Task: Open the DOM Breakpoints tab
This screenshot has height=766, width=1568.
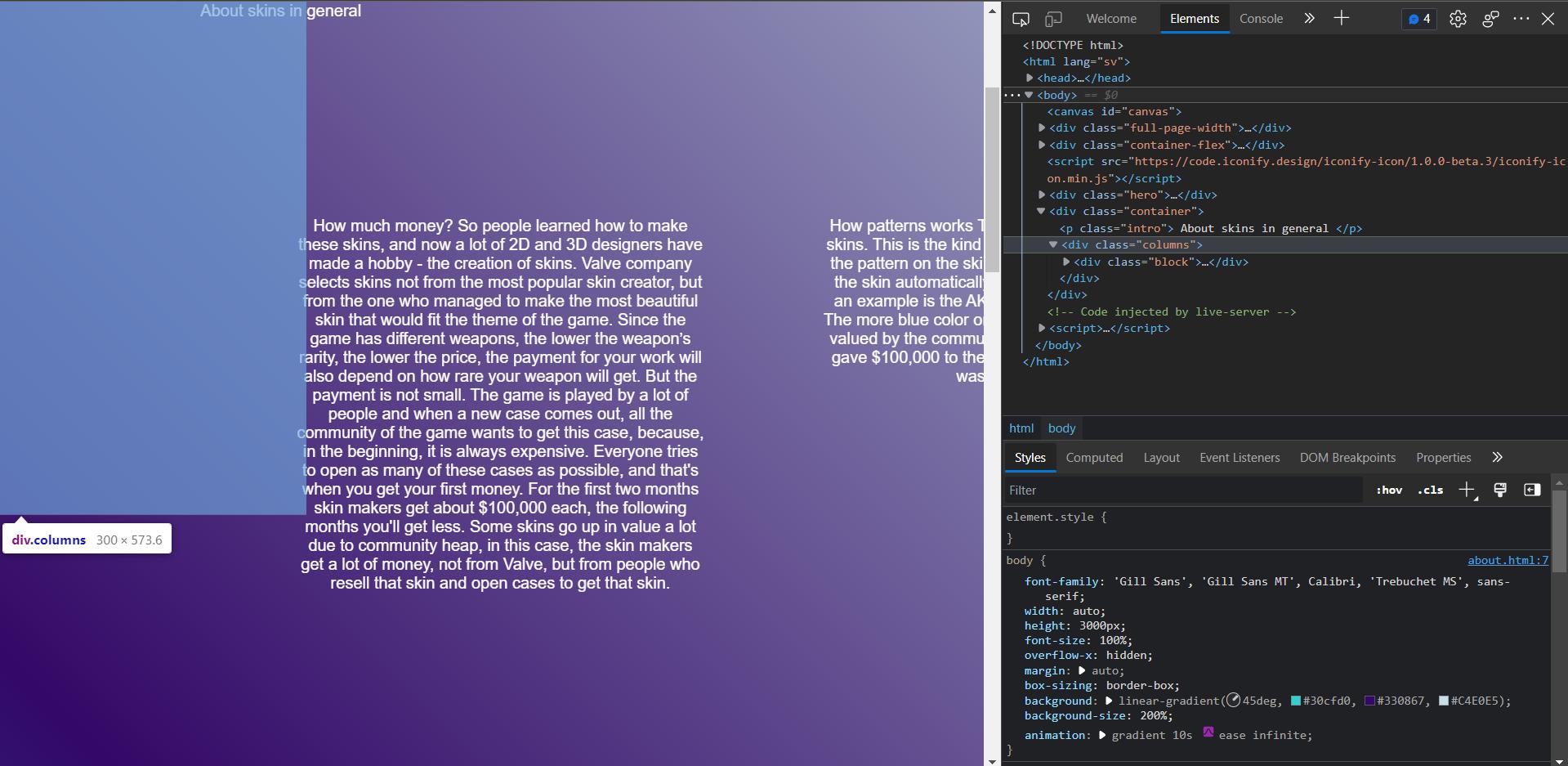Action: point(1347,458)
